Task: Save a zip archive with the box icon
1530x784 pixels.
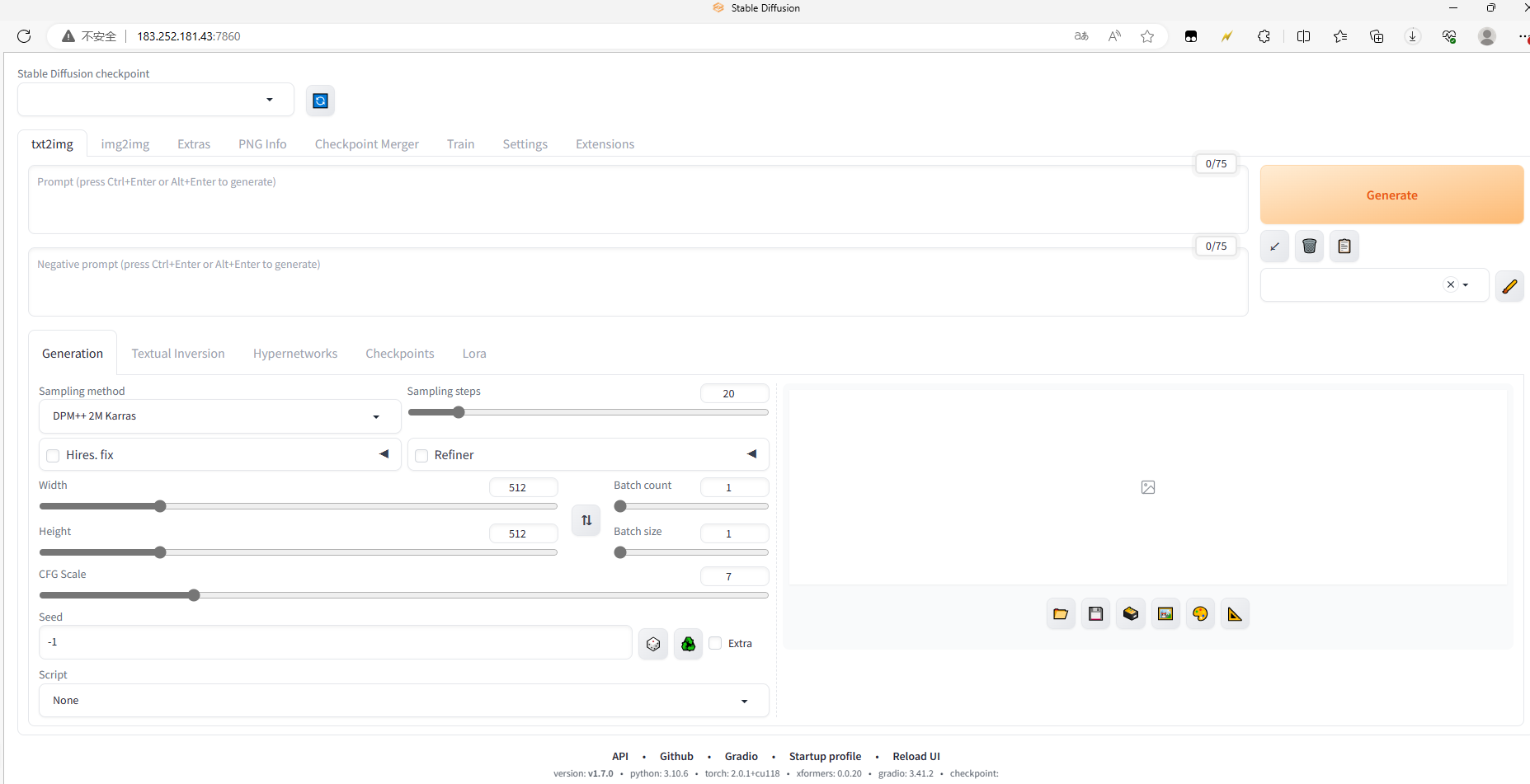Action: coord(1131,613)
